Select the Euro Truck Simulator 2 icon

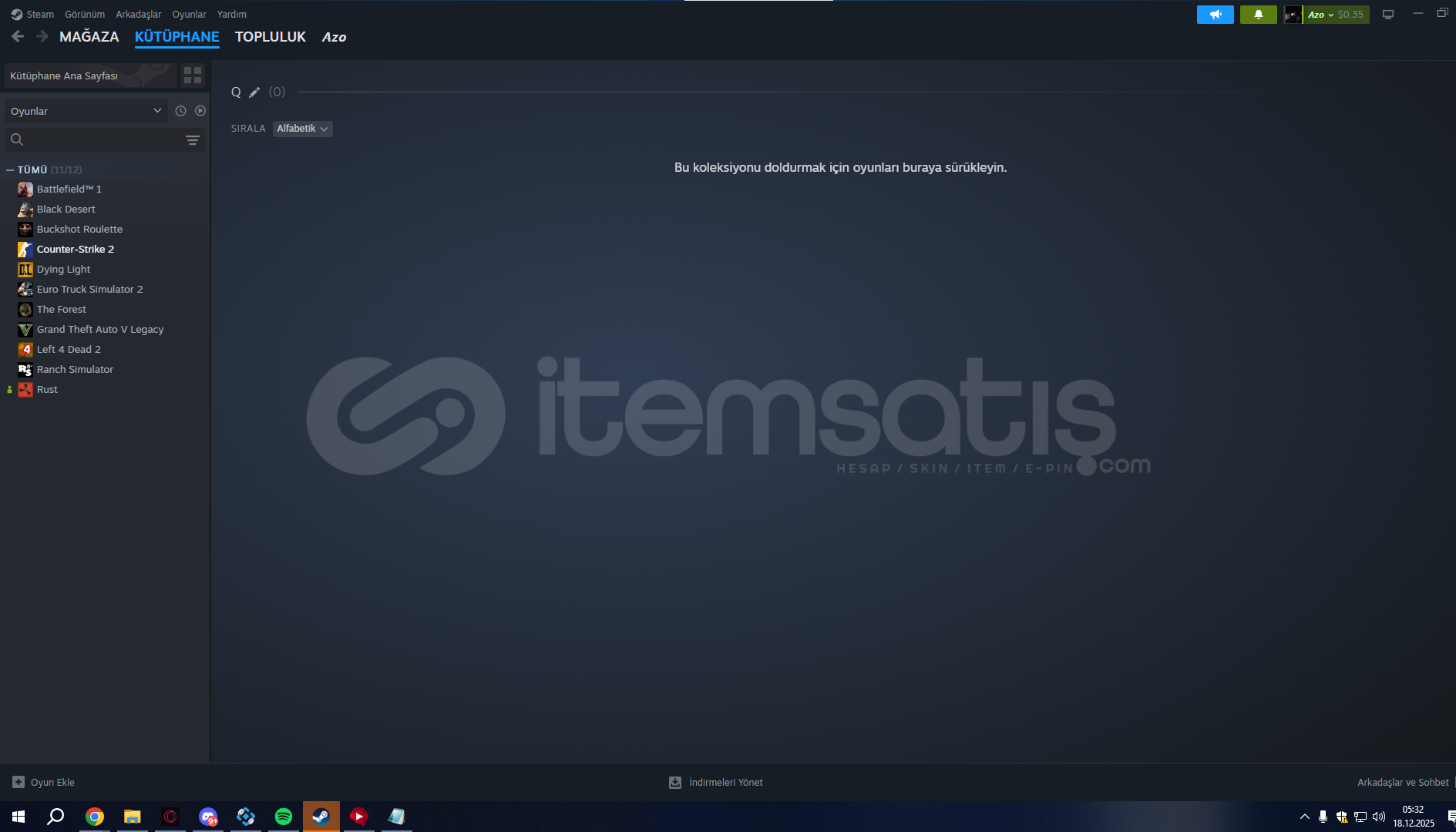click(x=25, y=290)
